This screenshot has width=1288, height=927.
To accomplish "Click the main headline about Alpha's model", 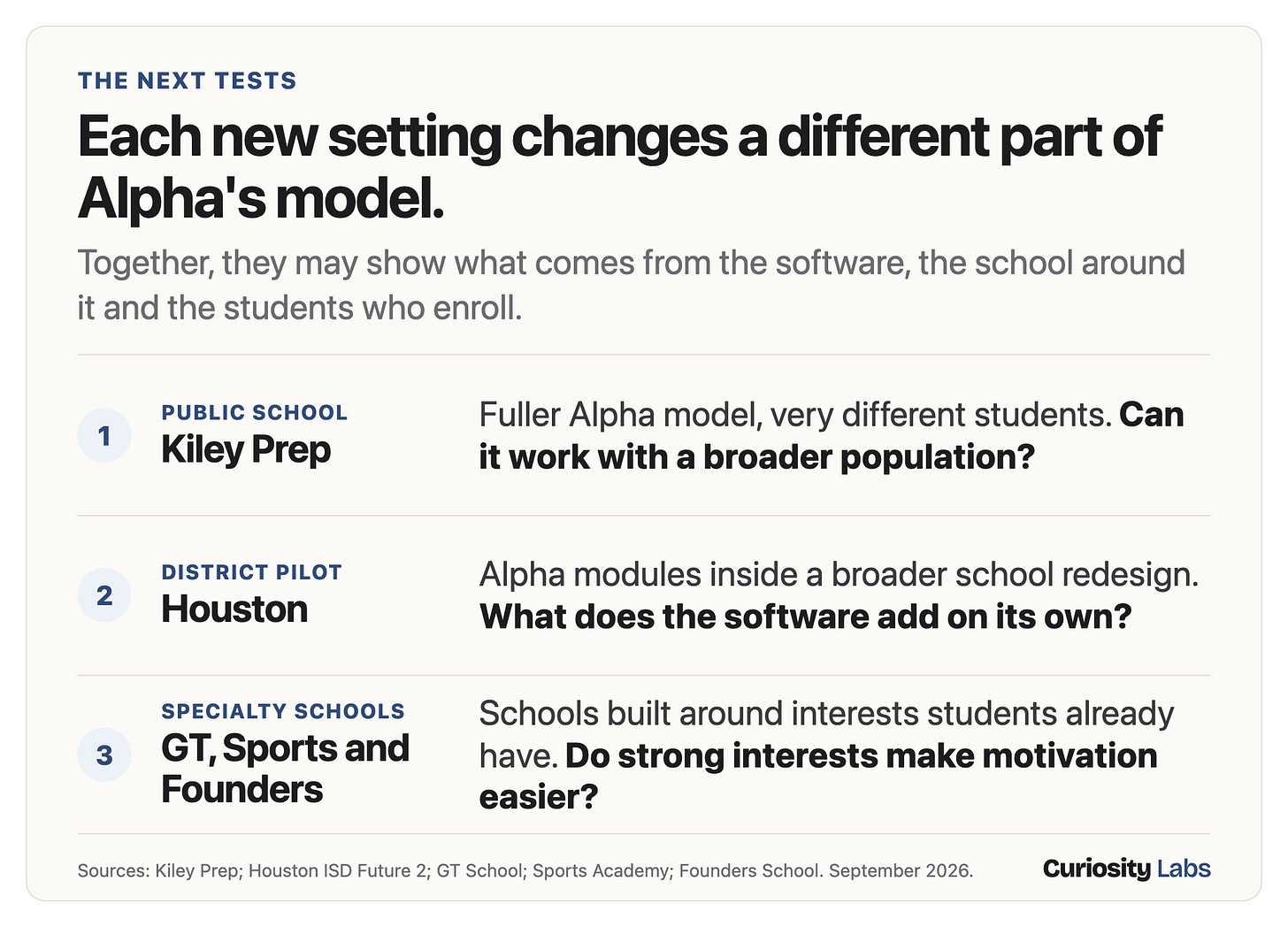I will (x=619, y=167).
